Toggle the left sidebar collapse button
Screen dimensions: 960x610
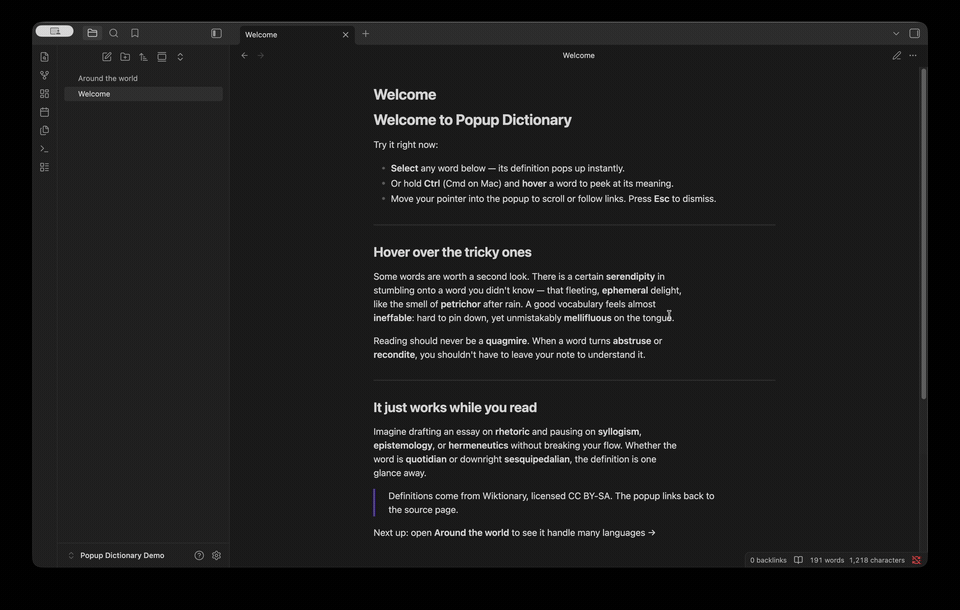[216, 33]
